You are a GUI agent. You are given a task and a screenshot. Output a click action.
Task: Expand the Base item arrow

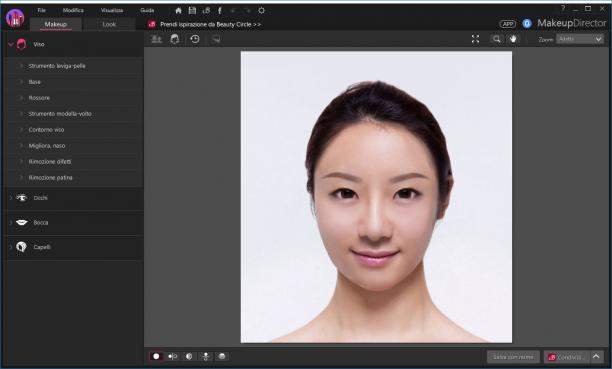[x=21, y=82]
